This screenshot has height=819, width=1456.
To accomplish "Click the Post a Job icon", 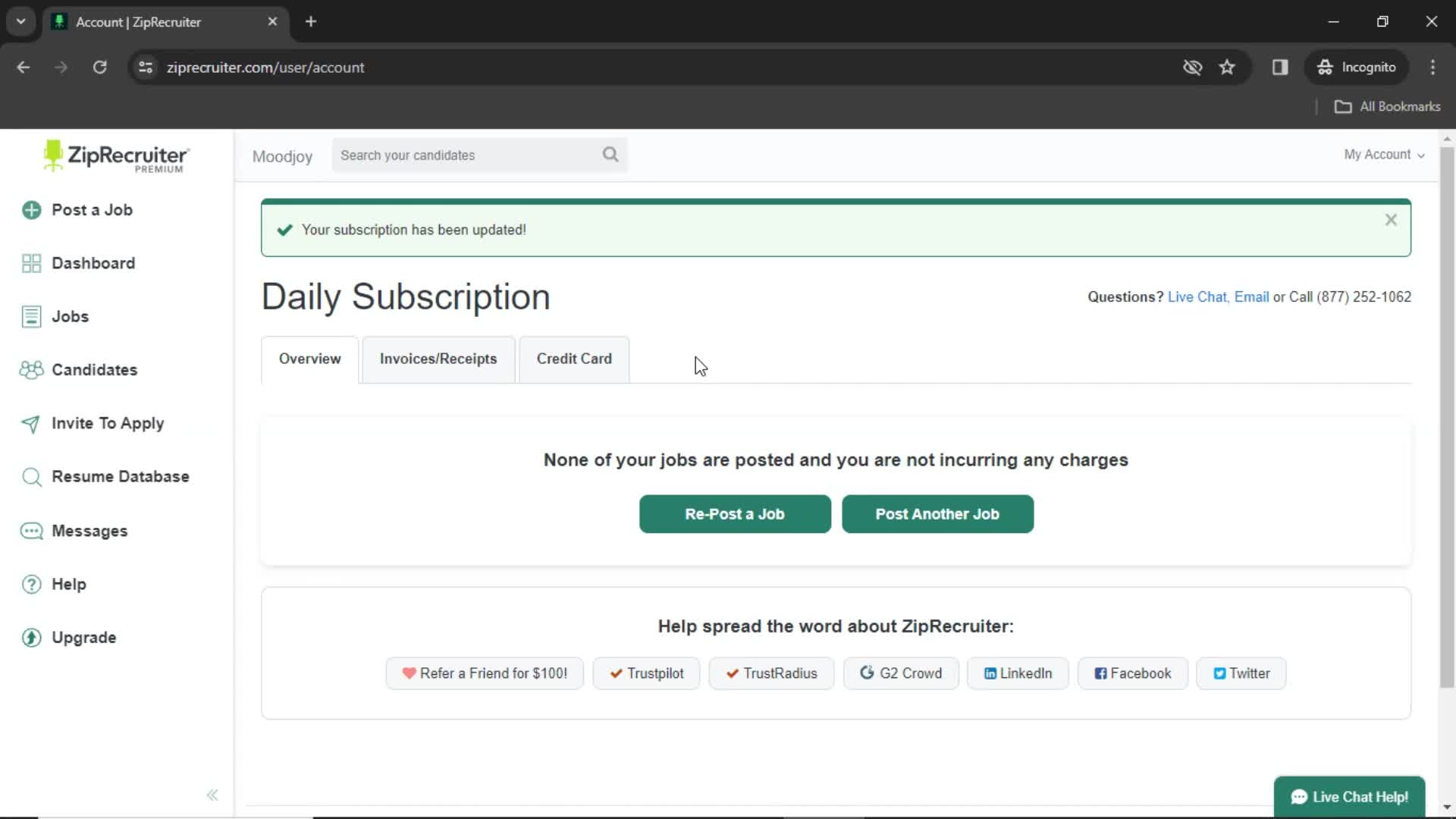I will pos(31,210).
